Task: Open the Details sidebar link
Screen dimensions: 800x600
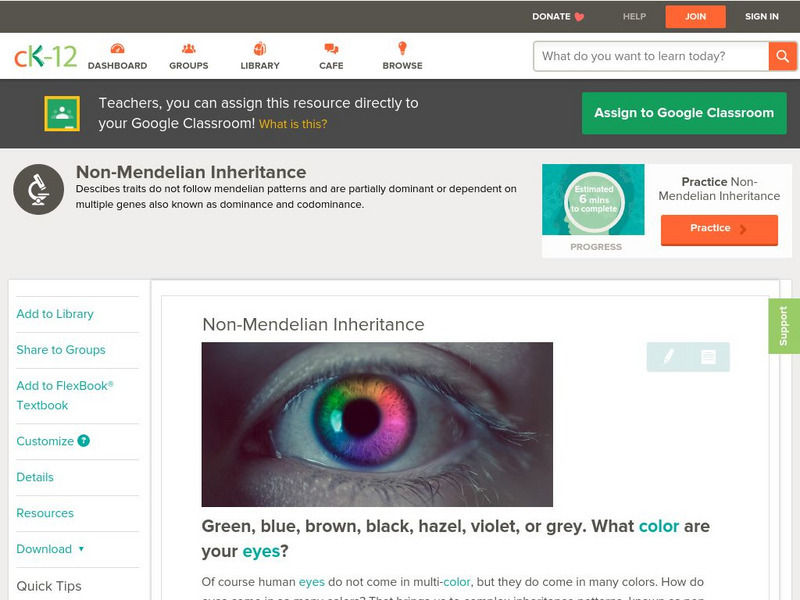Action: click(35, 477)
